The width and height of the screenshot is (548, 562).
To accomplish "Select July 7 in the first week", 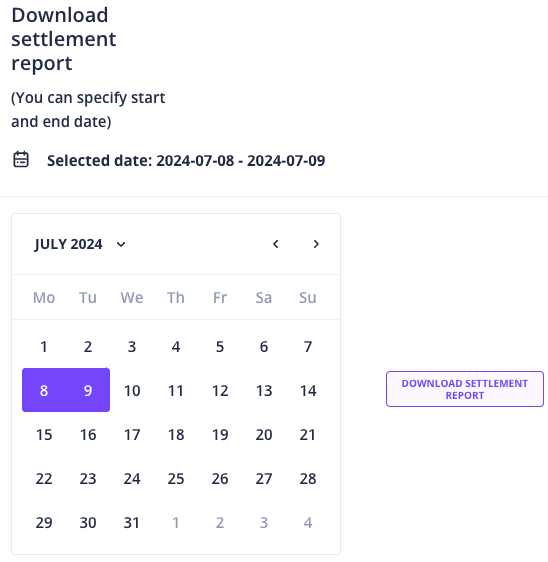I will [x=308, y=347].
